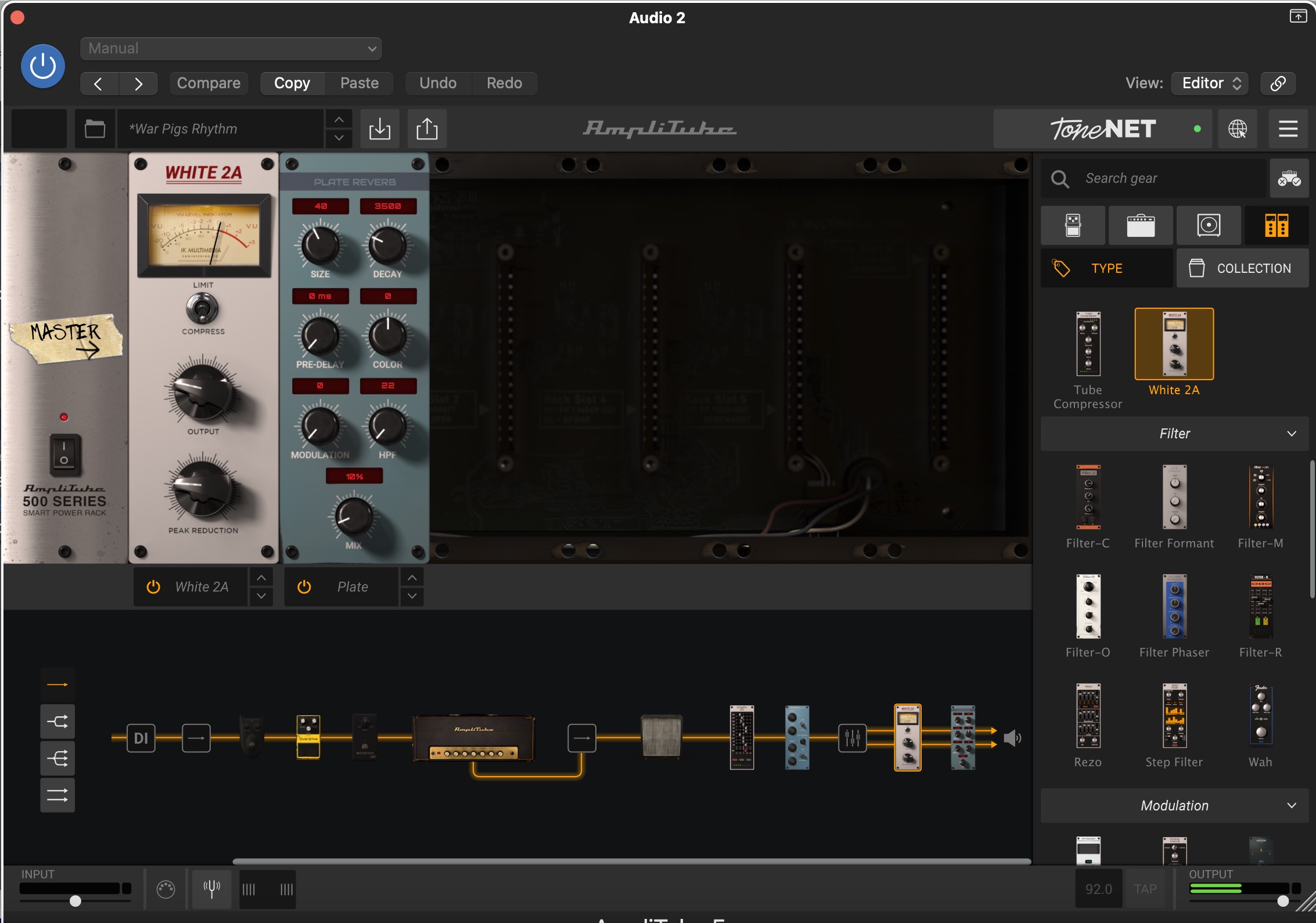This screenshot has width=1316, height=923.
Task: Click the globe web icon
Action: (1238, 129)
